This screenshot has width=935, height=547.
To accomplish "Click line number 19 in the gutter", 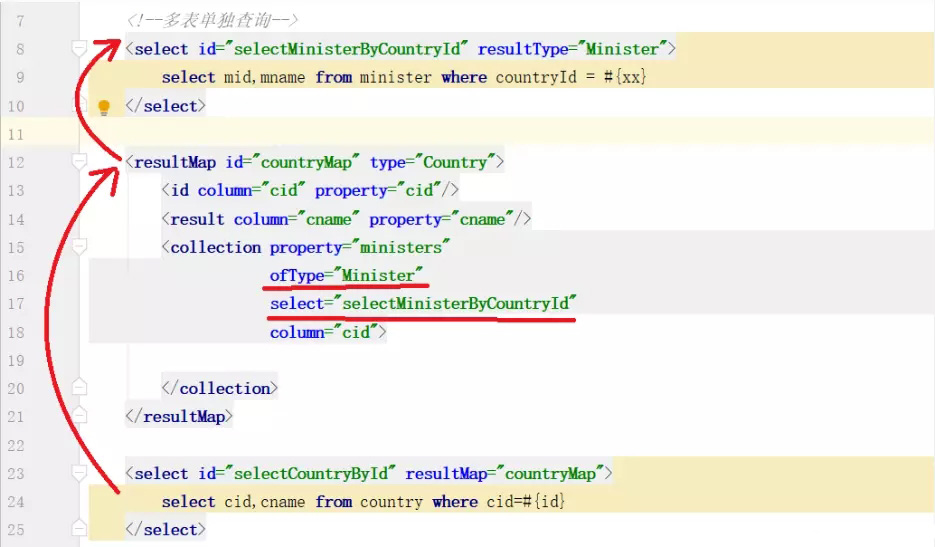I will pos(16,361).
